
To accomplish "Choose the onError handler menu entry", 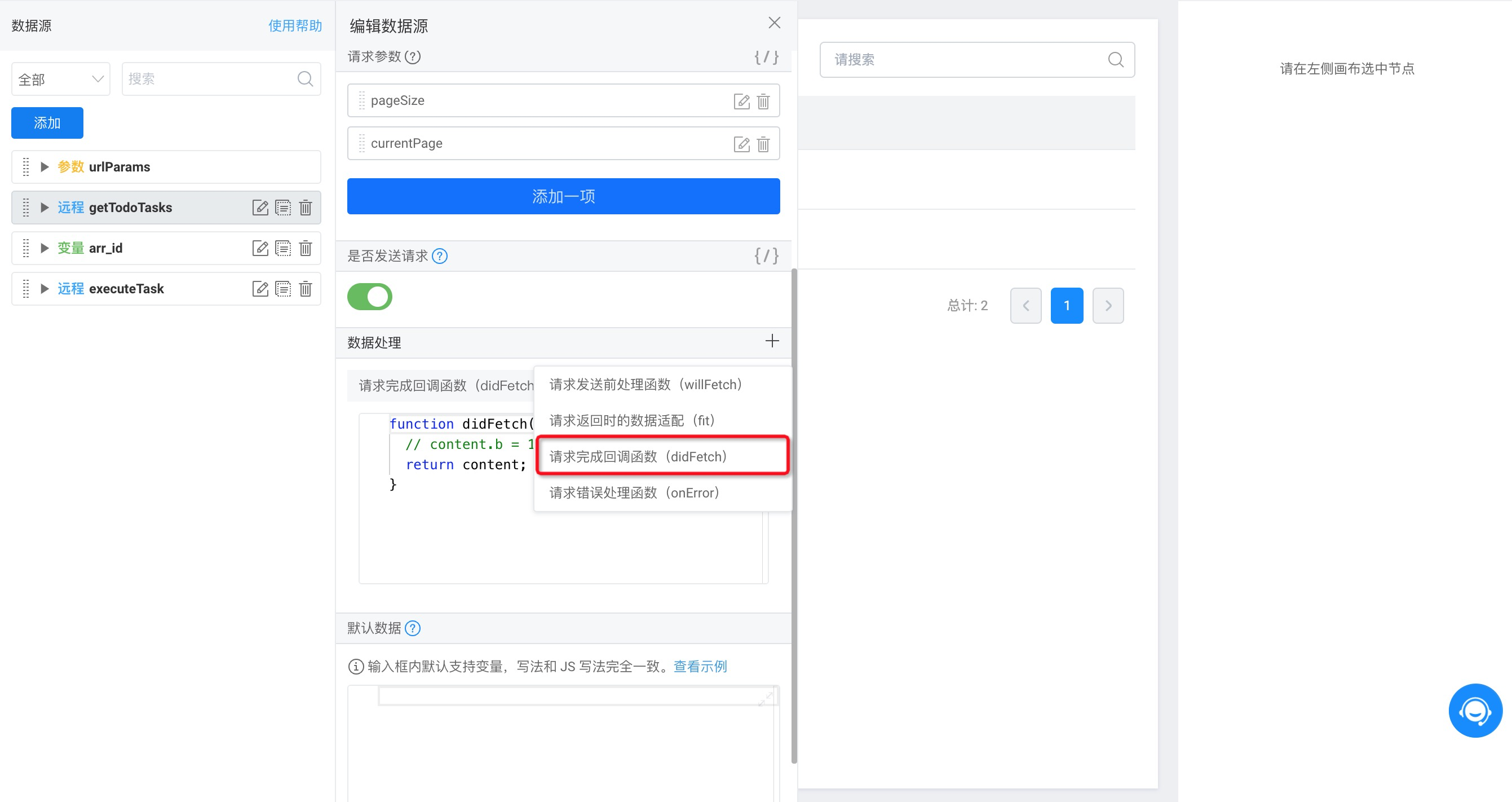I will (634, 492).
